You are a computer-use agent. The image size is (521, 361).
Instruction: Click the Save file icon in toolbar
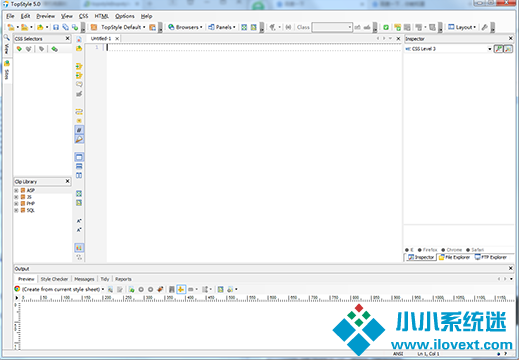56,27
